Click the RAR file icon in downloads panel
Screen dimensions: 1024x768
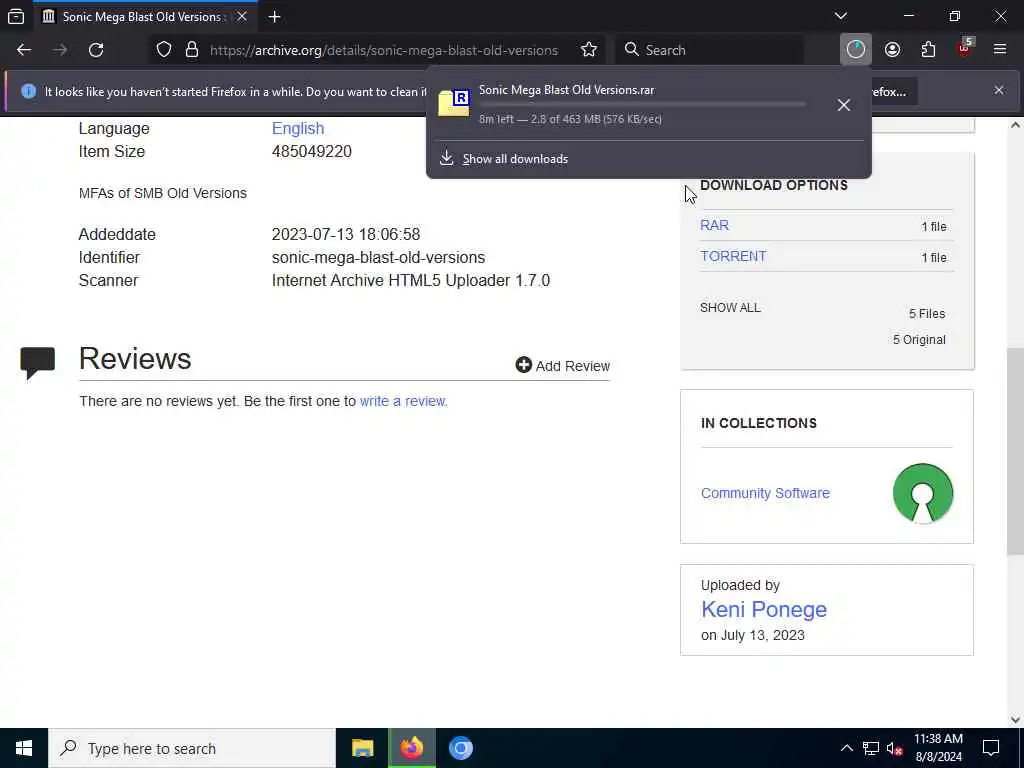click(x=454, y=103)
